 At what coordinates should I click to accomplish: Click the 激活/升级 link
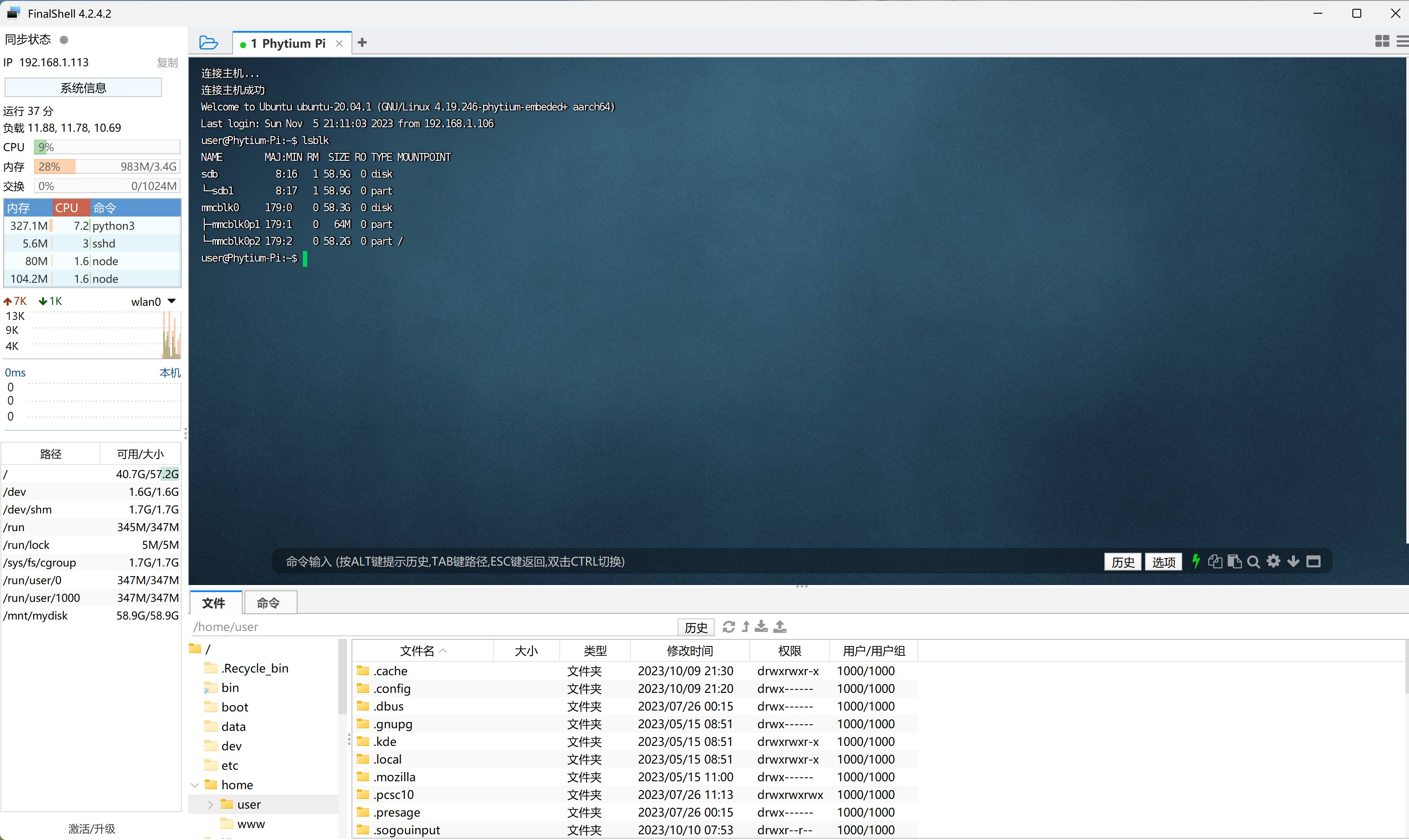pos(92,829)
